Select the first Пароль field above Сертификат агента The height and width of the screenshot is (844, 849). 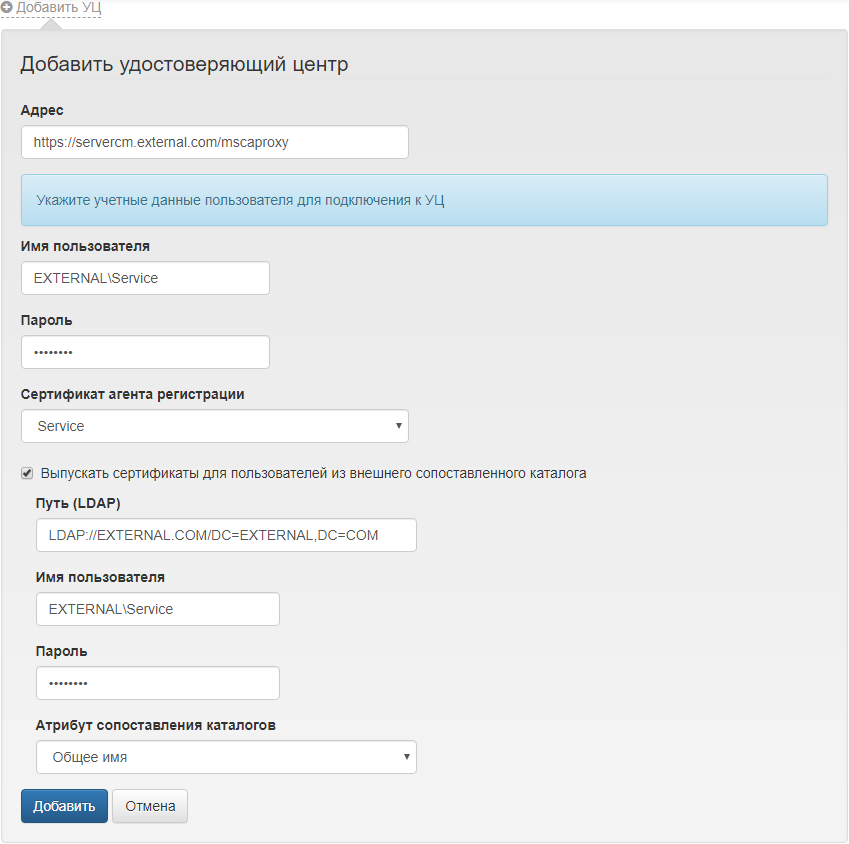[145, 352]
